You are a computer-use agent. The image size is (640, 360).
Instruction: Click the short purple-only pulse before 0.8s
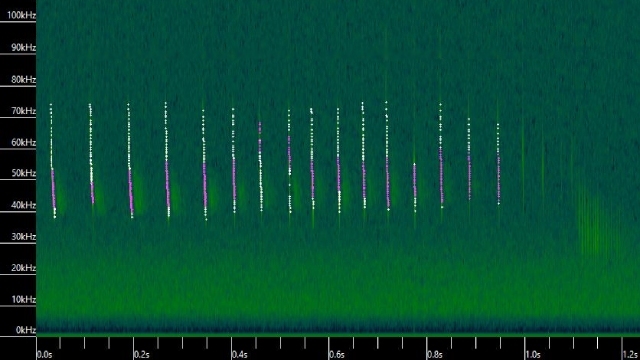pyautogui.click(x=415, y=187)
